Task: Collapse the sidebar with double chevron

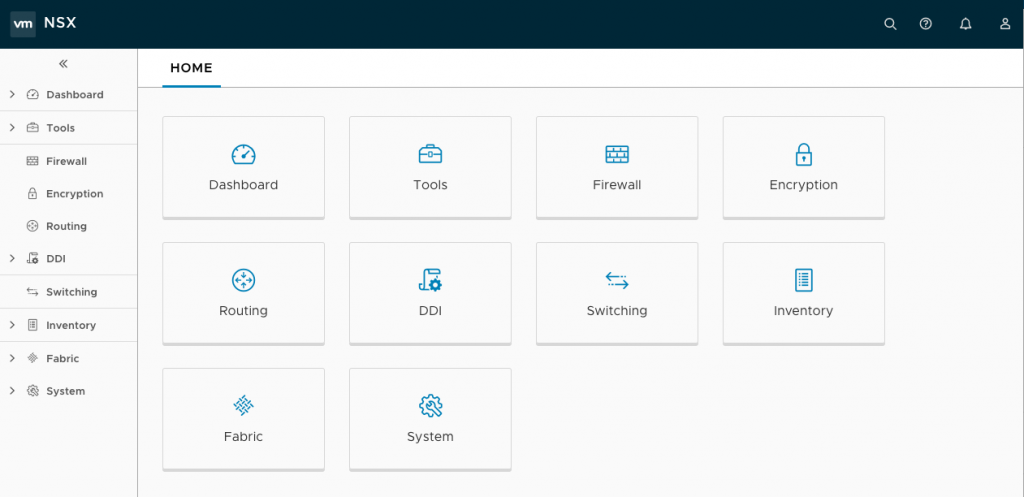Action: point(63,64)
